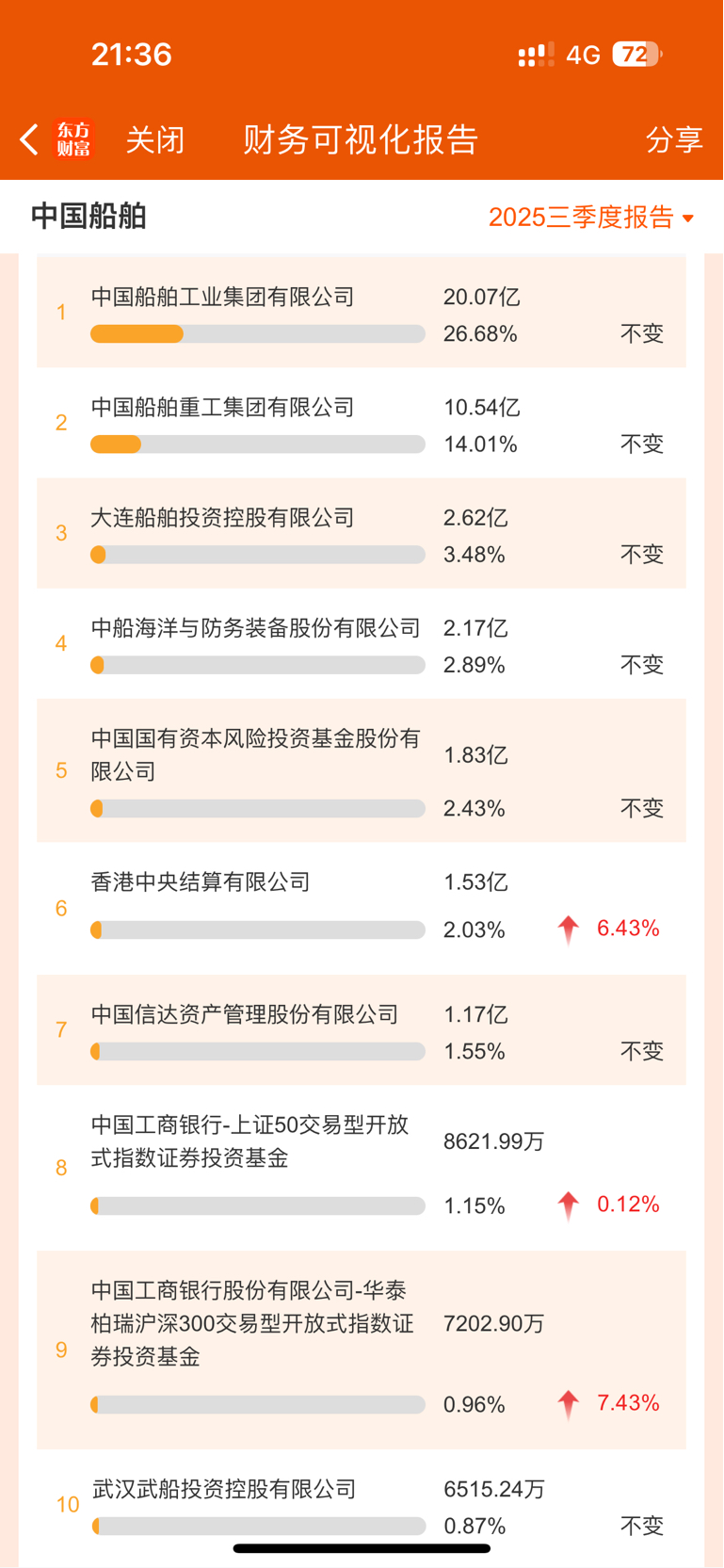Select 武汉武船投资控股有限公司 shareholder
This screenshot has height=1568, width=724.
tap(224, 1489)
